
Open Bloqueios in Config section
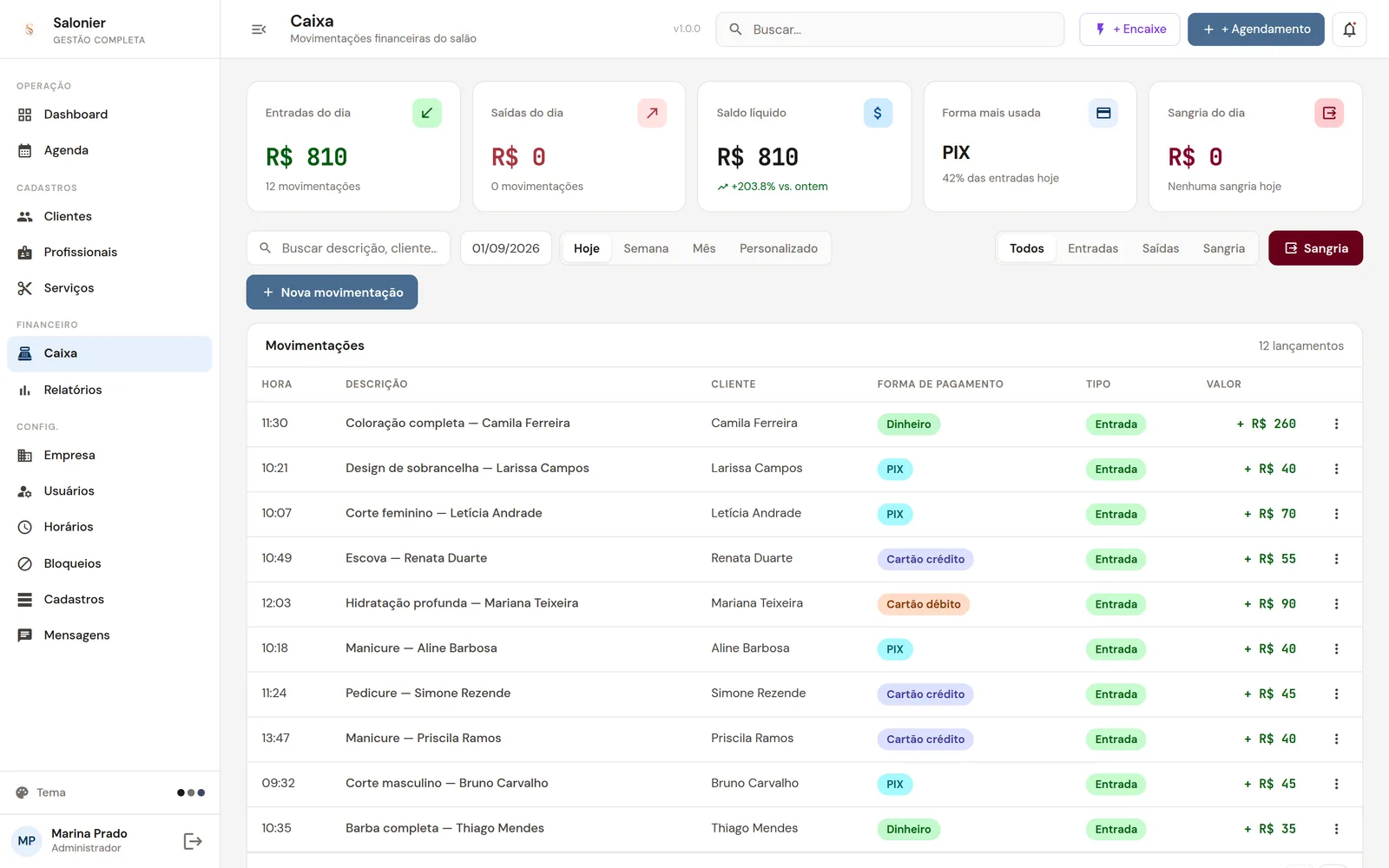[x=109, y=563]
